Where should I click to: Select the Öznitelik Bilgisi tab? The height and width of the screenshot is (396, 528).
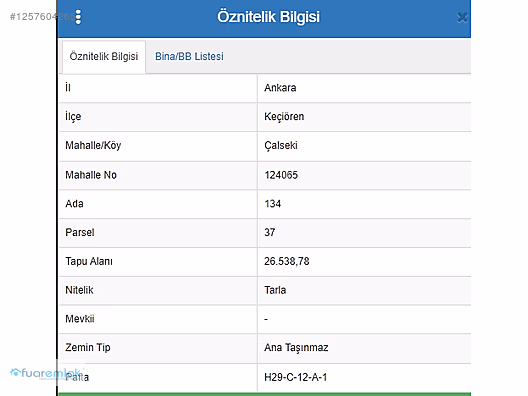point(104,56)
